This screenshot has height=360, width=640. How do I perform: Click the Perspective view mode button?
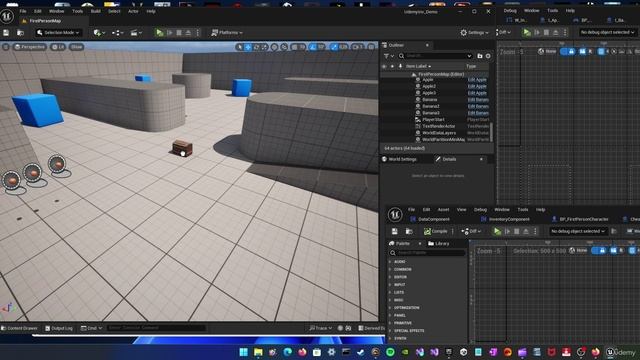click(29, 47)
